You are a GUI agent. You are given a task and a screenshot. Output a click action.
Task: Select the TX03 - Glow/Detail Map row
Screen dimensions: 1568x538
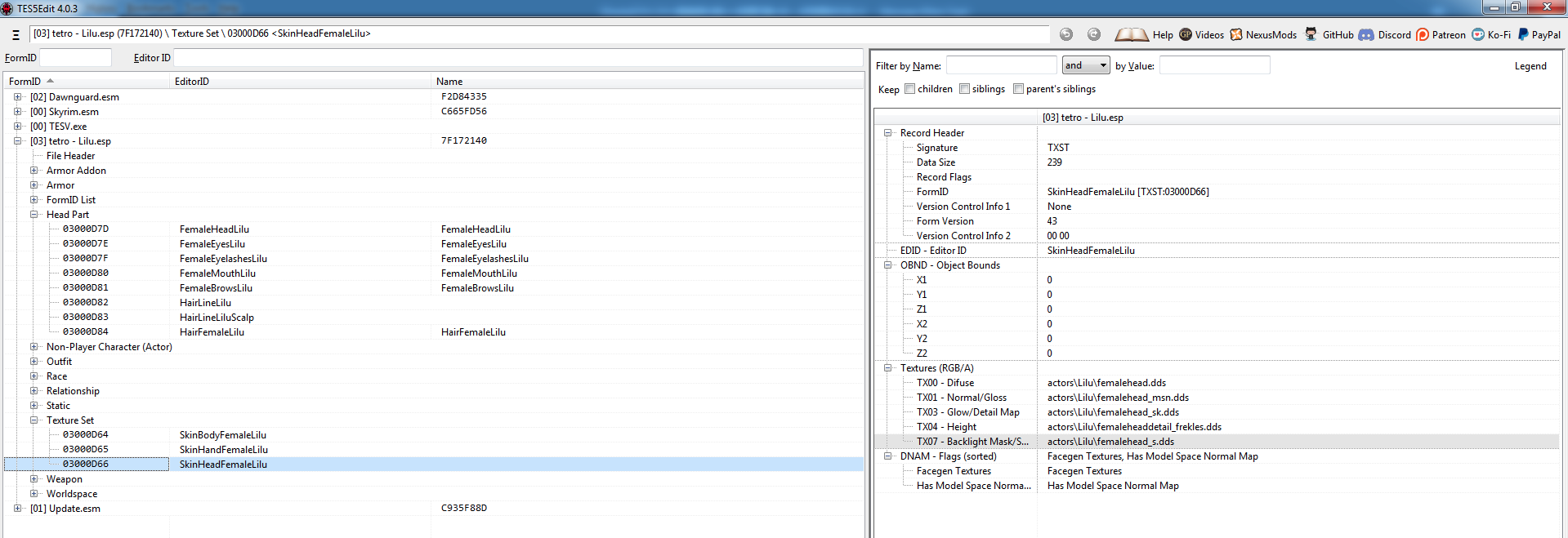pyautogui.click(x=1217, y=412)
